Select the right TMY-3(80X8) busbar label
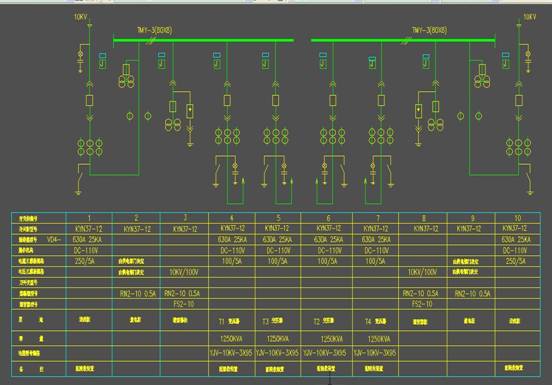 pos(429,30)
